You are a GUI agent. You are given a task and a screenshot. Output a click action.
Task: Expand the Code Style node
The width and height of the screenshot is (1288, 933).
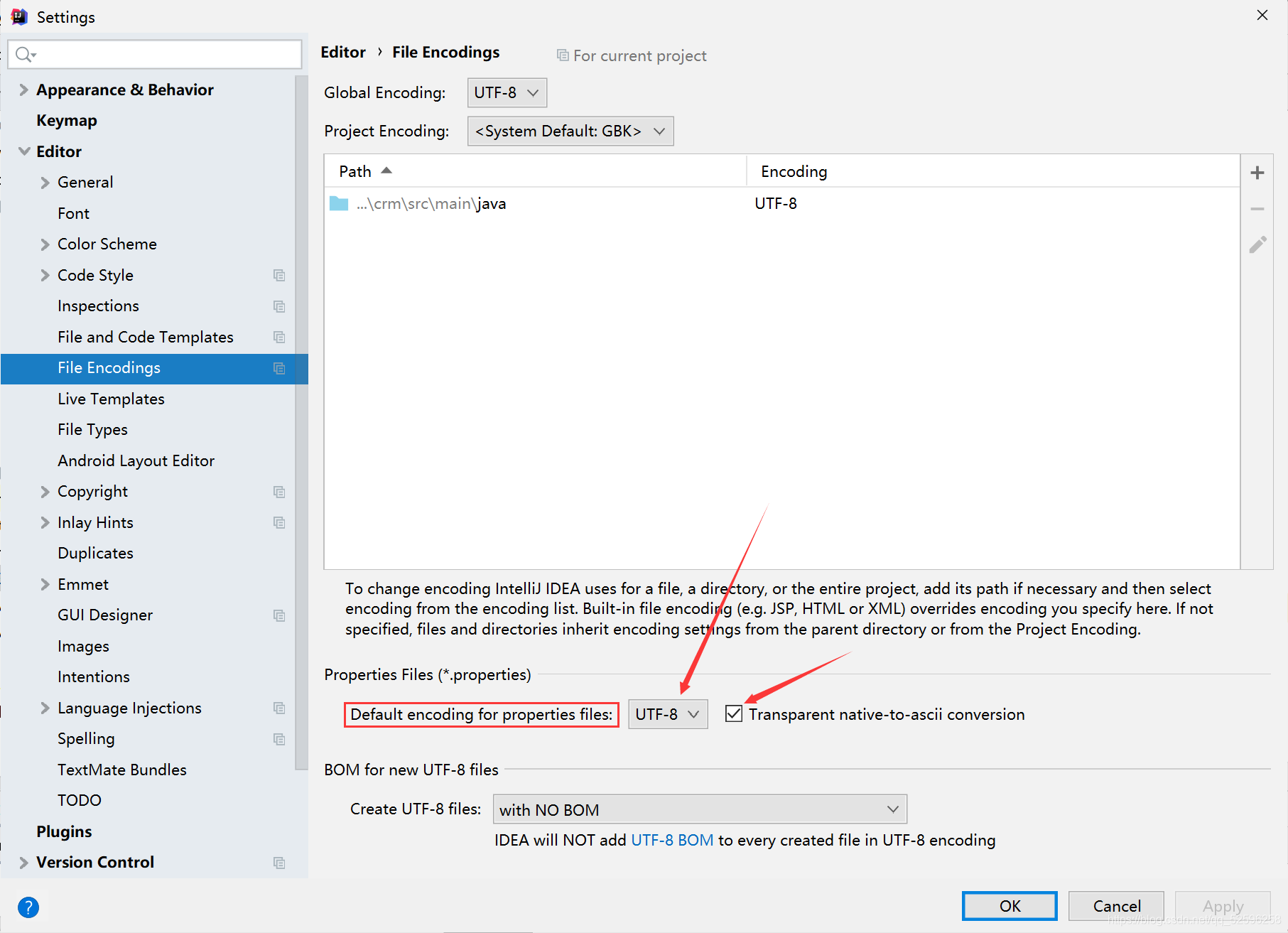tap(45, 276)
